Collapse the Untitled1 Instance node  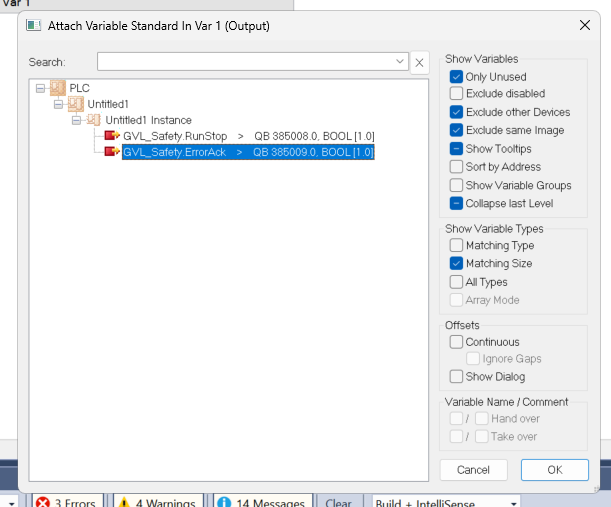click(x=76, y=120)
